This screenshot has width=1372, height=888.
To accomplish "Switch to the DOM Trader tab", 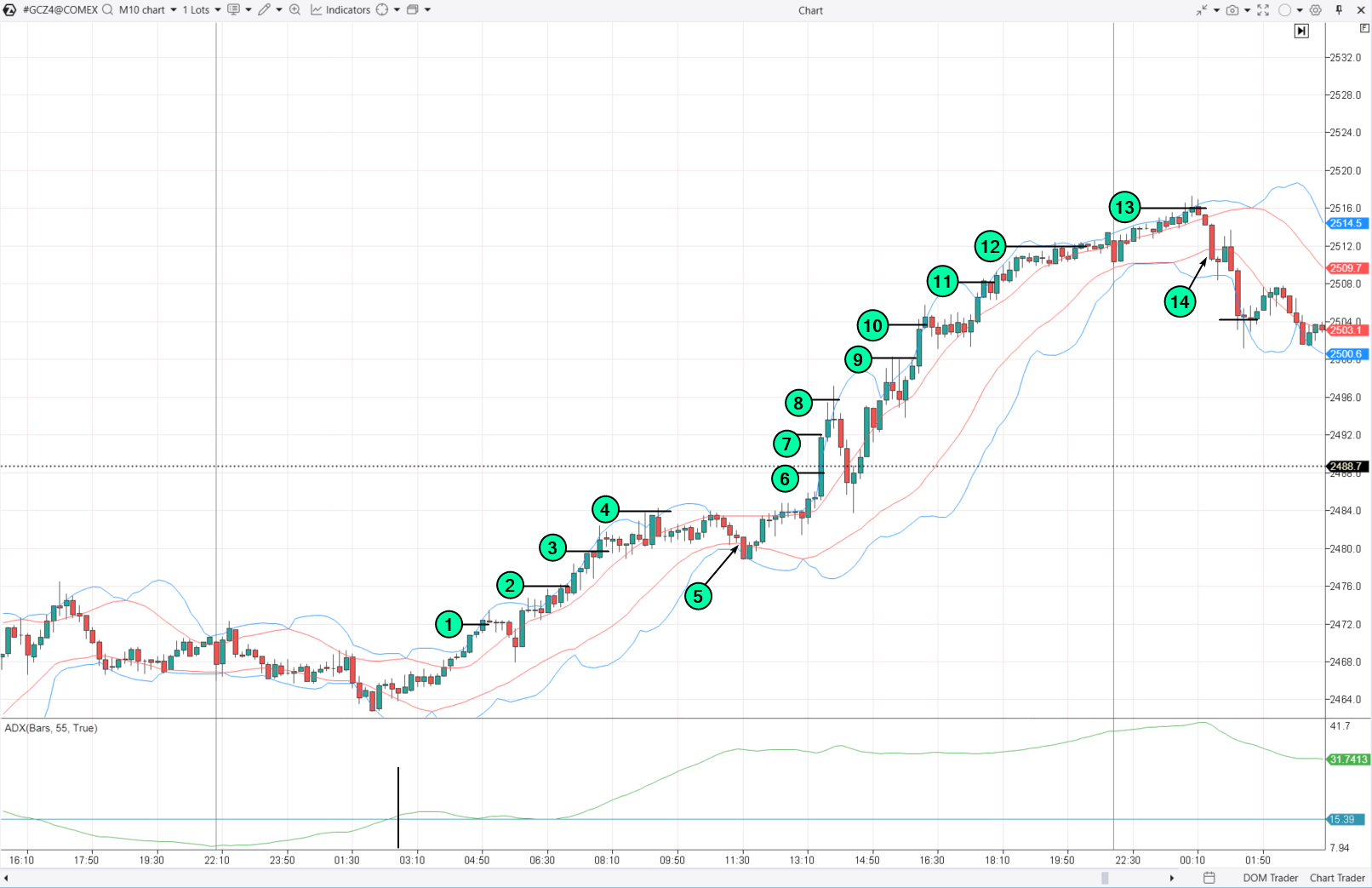I will (1271, 878).
